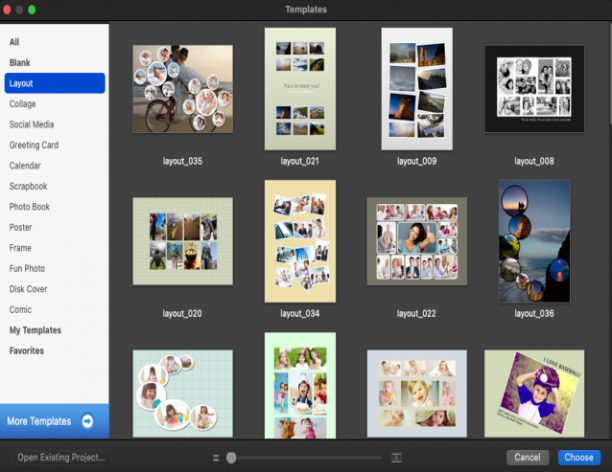
Task: Click the More Templates arrow icon
Action: coord(87,421)
